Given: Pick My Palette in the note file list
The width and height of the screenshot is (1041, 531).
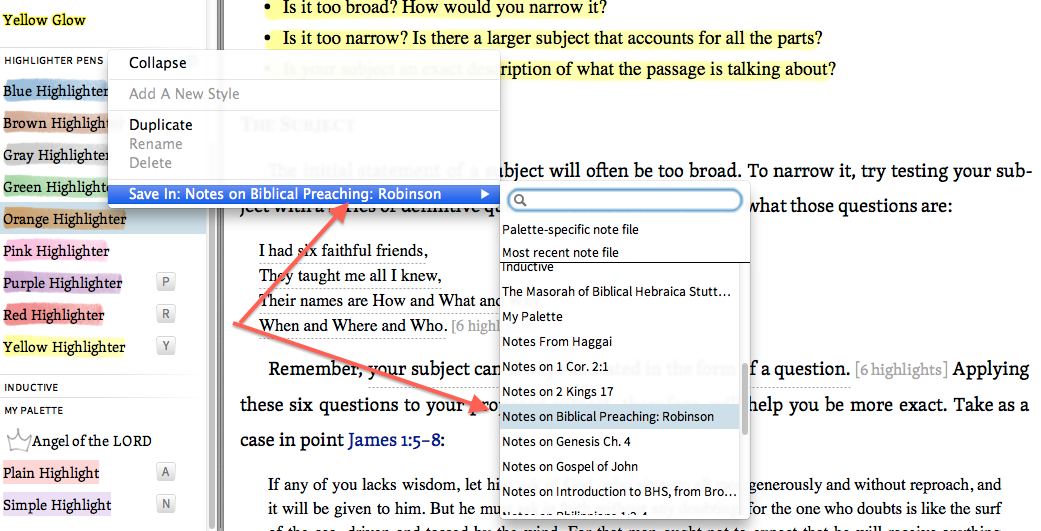Looking at the screenshot, I should tap(532, 317).
